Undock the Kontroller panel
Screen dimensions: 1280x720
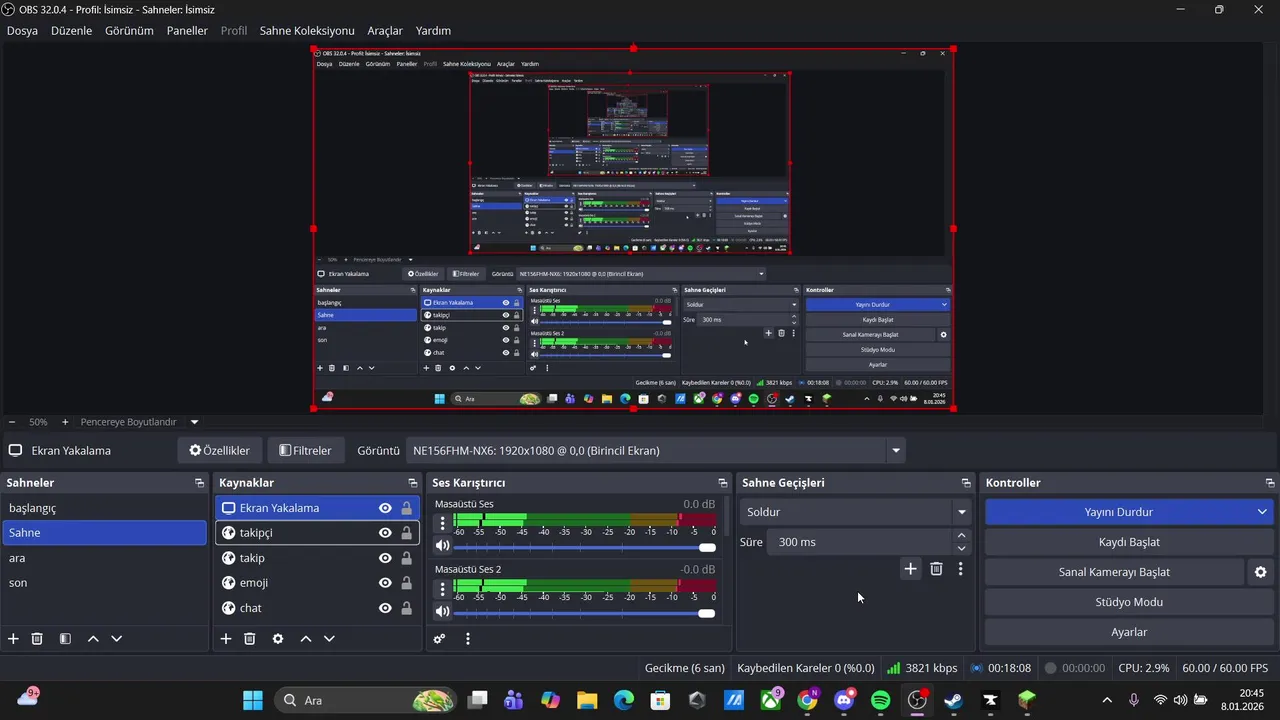click(x=1270, y=483)
